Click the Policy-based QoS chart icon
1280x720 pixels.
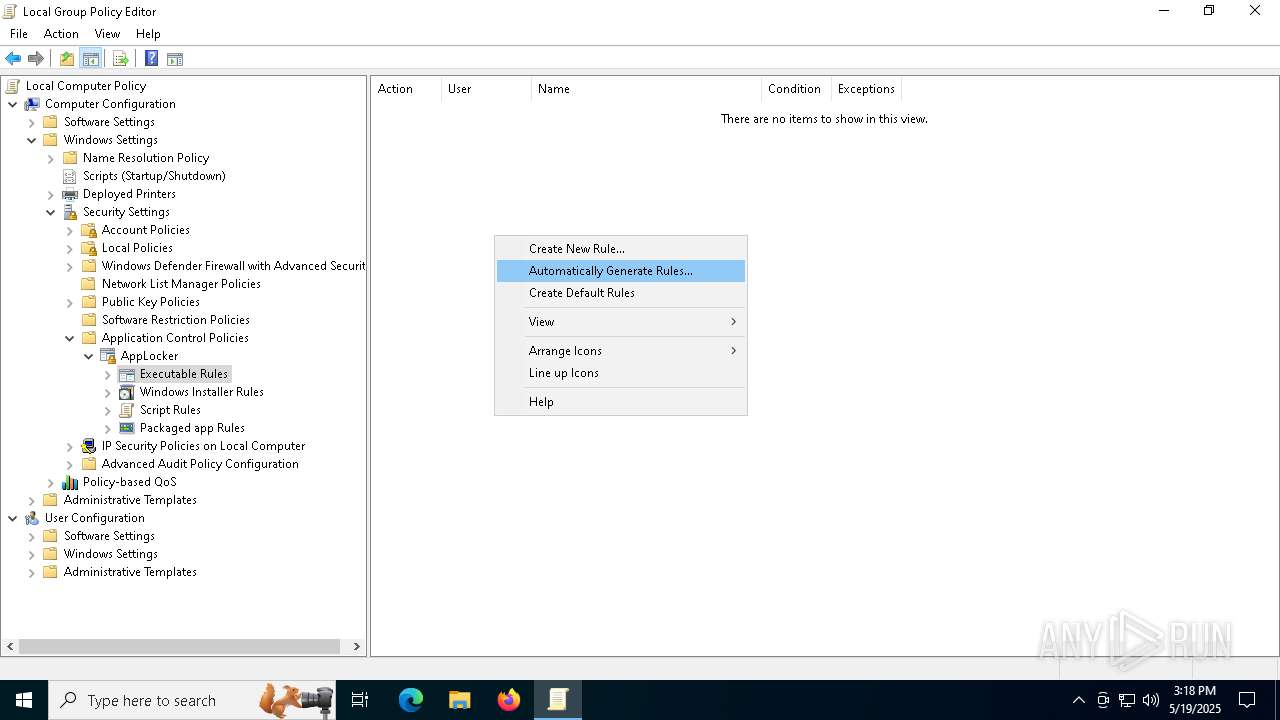(70, 482)
